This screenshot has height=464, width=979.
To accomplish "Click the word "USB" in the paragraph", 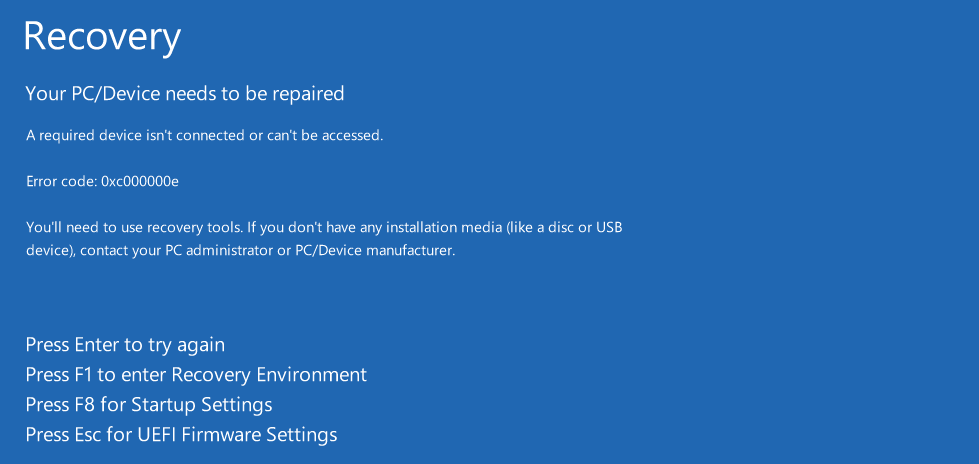I will coord(609,227).
